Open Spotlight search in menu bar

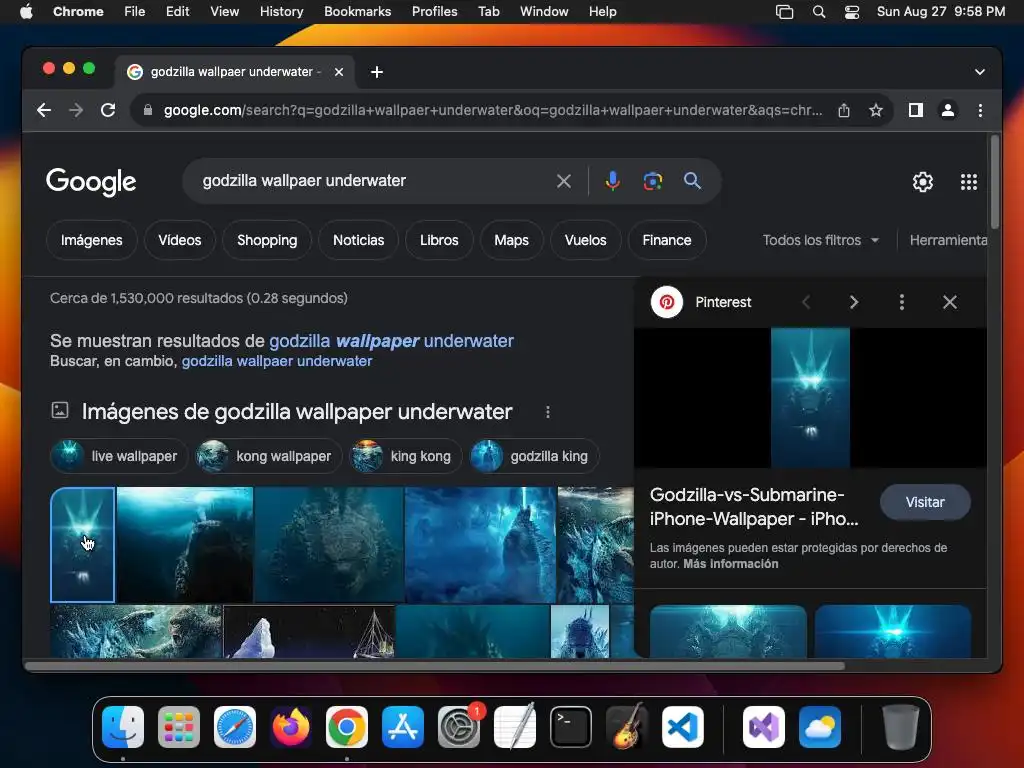819,12
